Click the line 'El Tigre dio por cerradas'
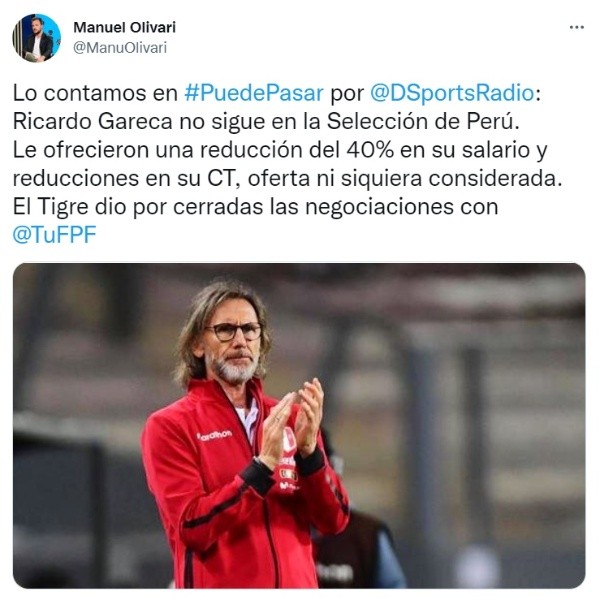This screenshot has height=600, width=600. coord(138,207)
